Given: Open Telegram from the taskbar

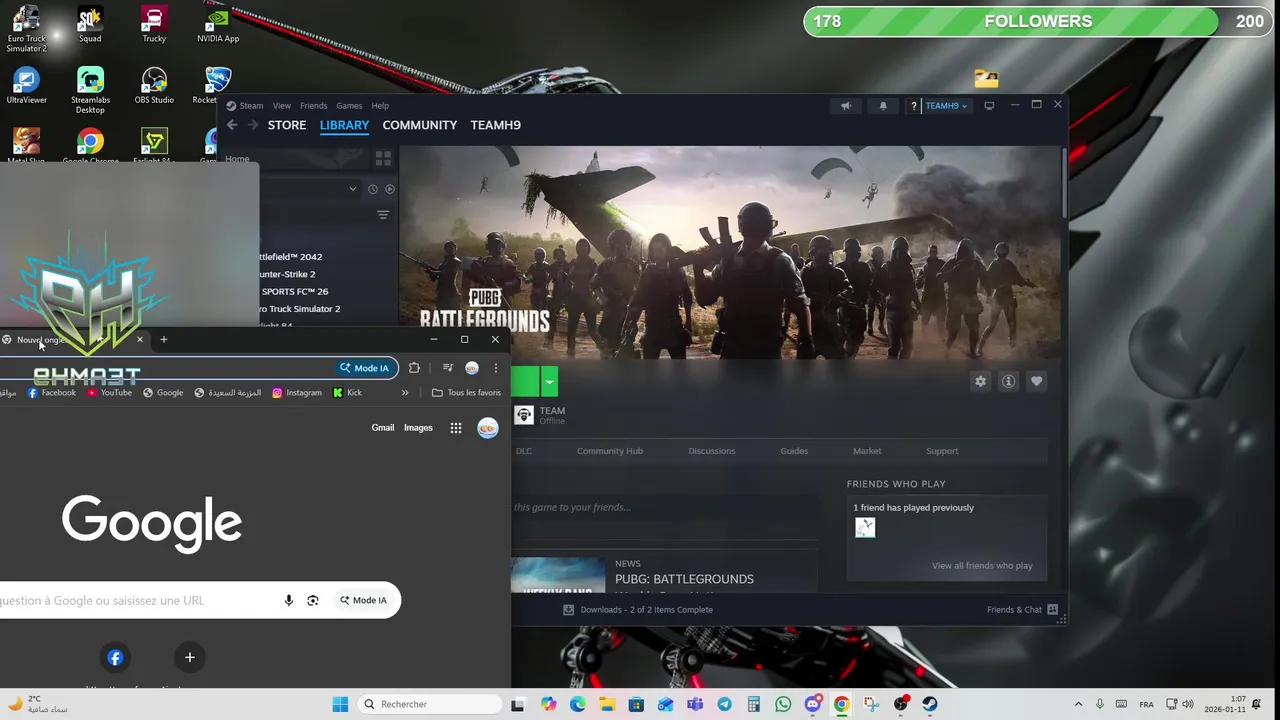Looking at the screenshot, I should pos(724,704).
